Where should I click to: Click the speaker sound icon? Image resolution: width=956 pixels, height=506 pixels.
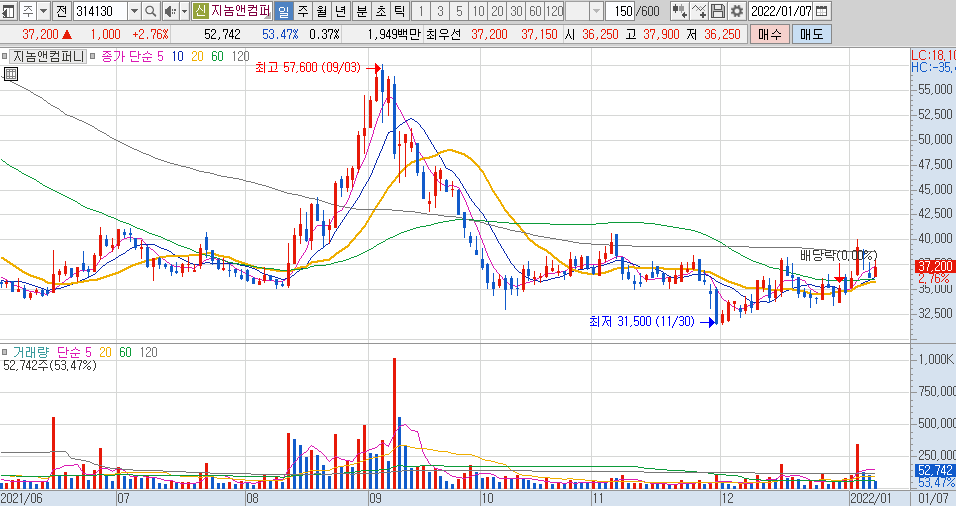[x=170, y=10]
